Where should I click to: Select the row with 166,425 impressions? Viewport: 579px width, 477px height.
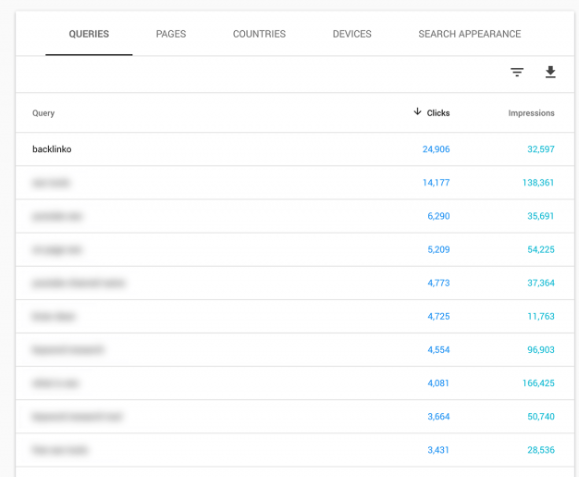[x=295, y=383]
